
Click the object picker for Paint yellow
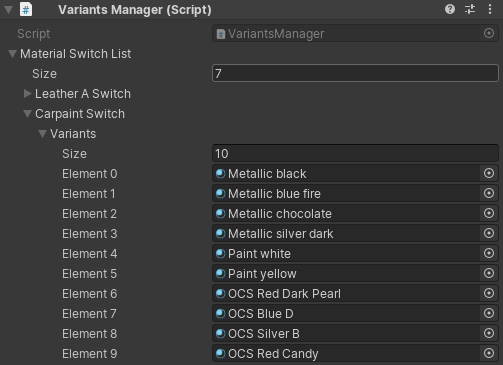489,273
